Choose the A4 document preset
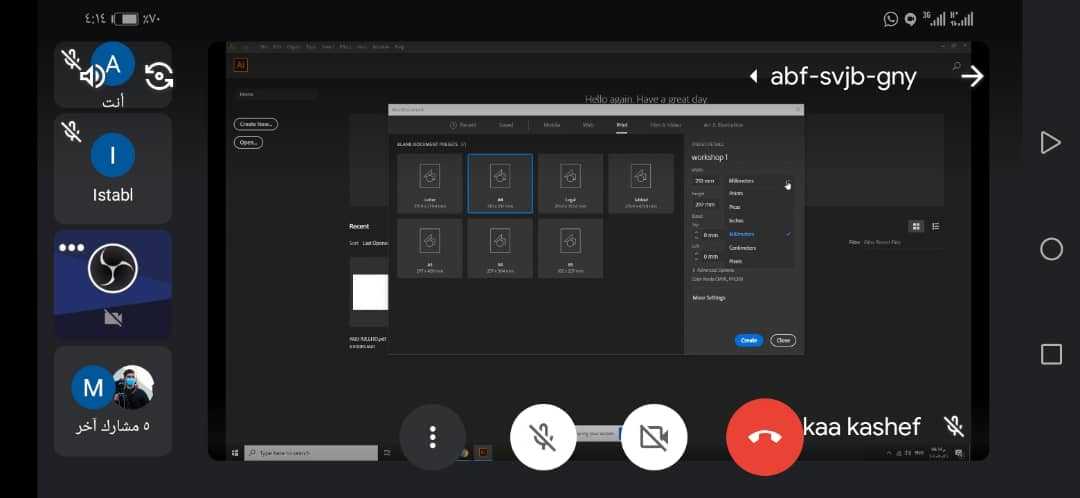Image resolution: width=1080 pixels, height=498 pixels. pos(500,183)
